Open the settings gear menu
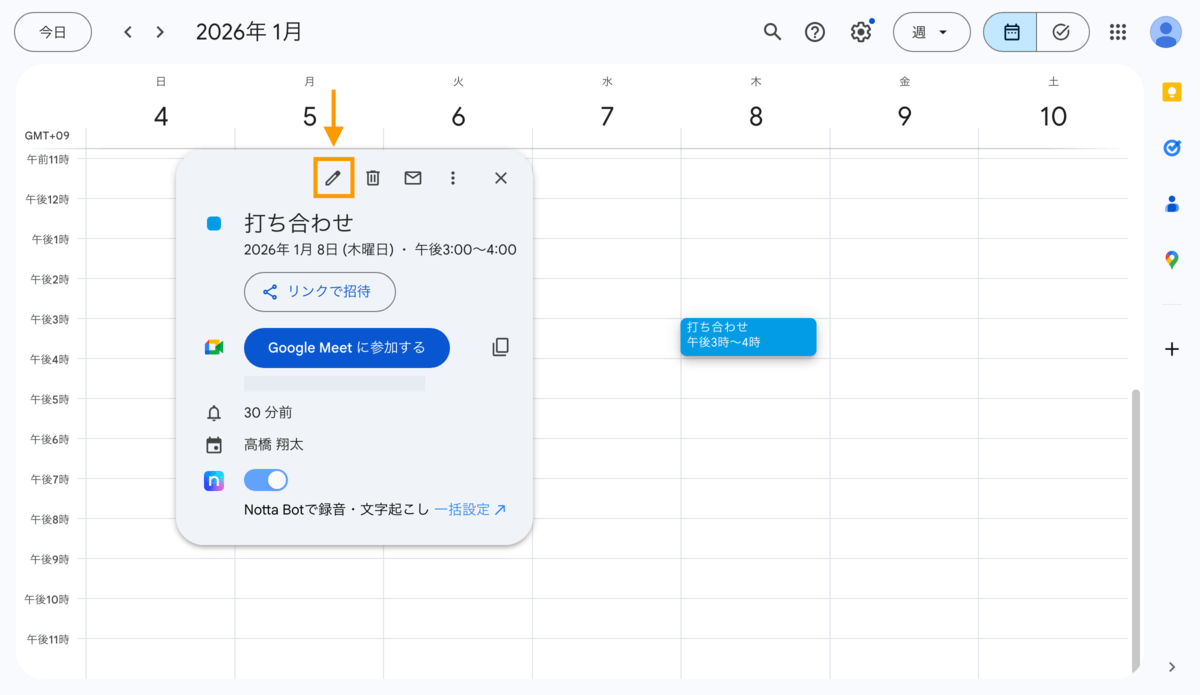This screenshot has height=695, width=1200. (861, 32)
